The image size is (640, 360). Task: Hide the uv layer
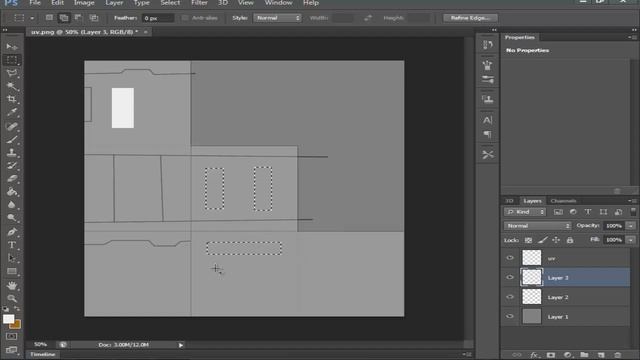[510, 258]
